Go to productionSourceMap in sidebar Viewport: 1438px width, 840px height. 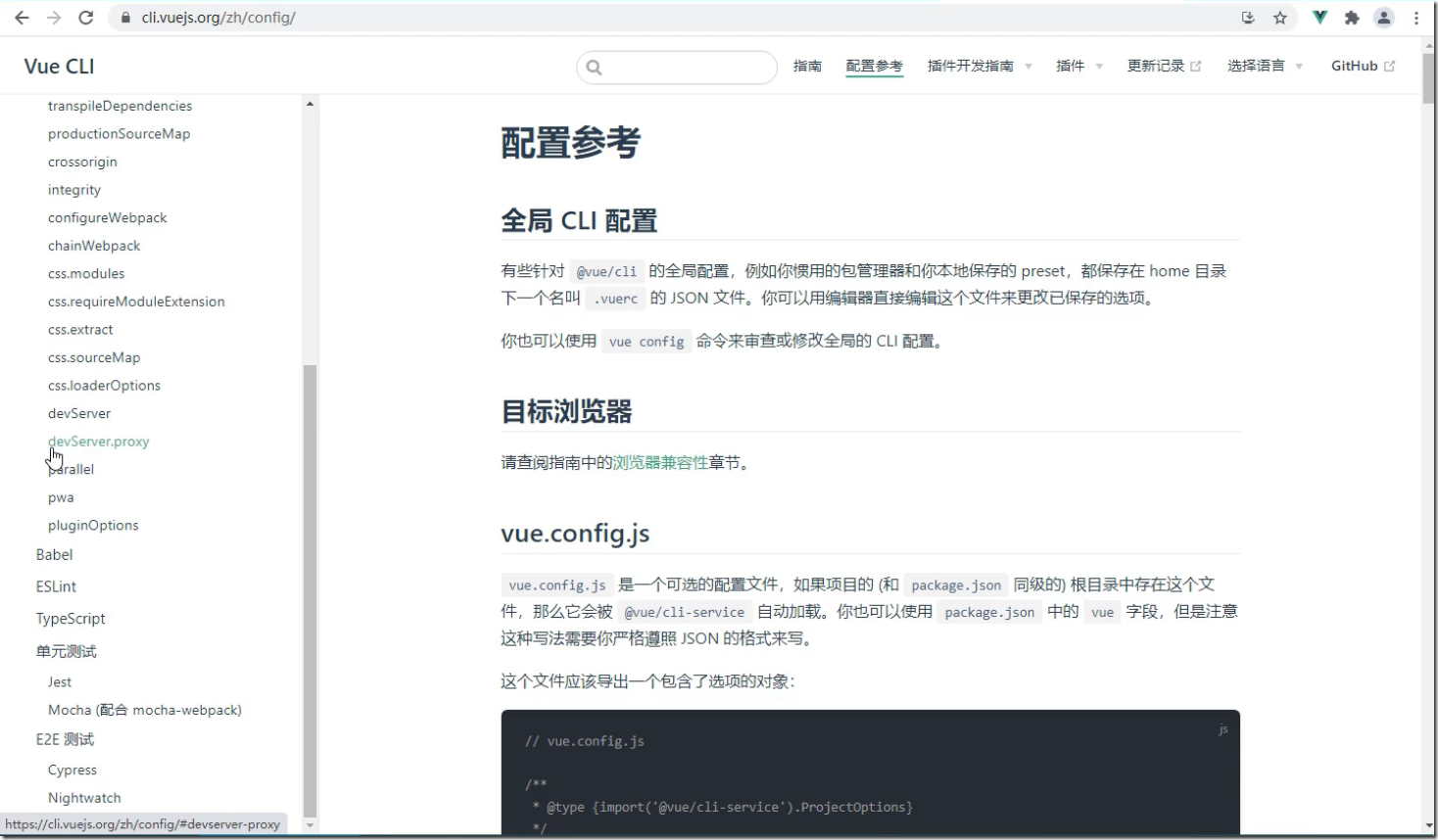(x=119, y=134)
